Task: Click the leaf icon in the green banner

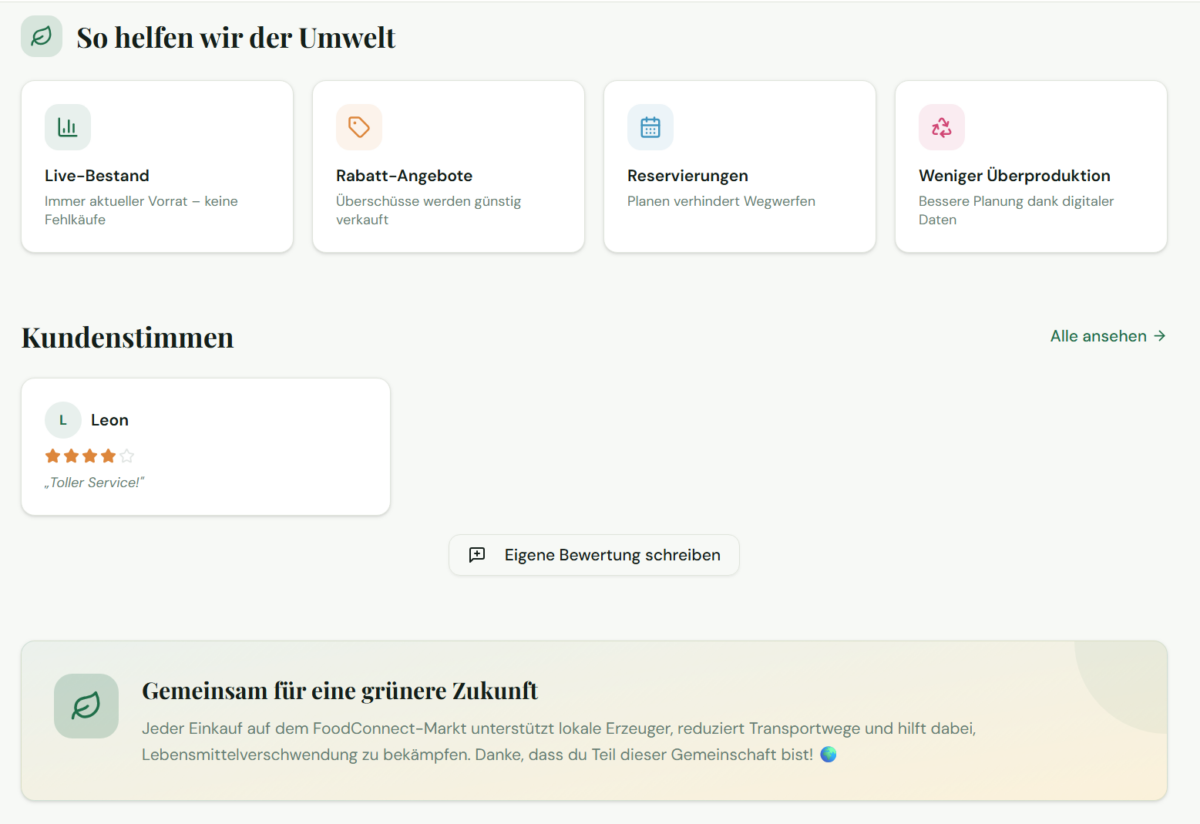Action: 86,706
